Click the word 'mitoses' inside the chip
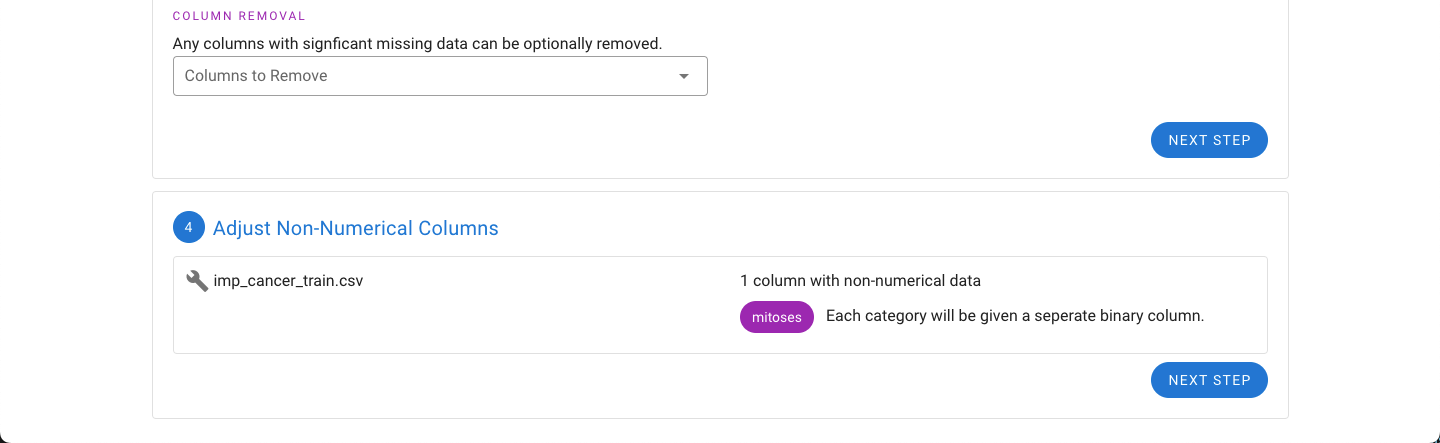The height and width of the screenshot is (443, 1440). tap(777, 317)
